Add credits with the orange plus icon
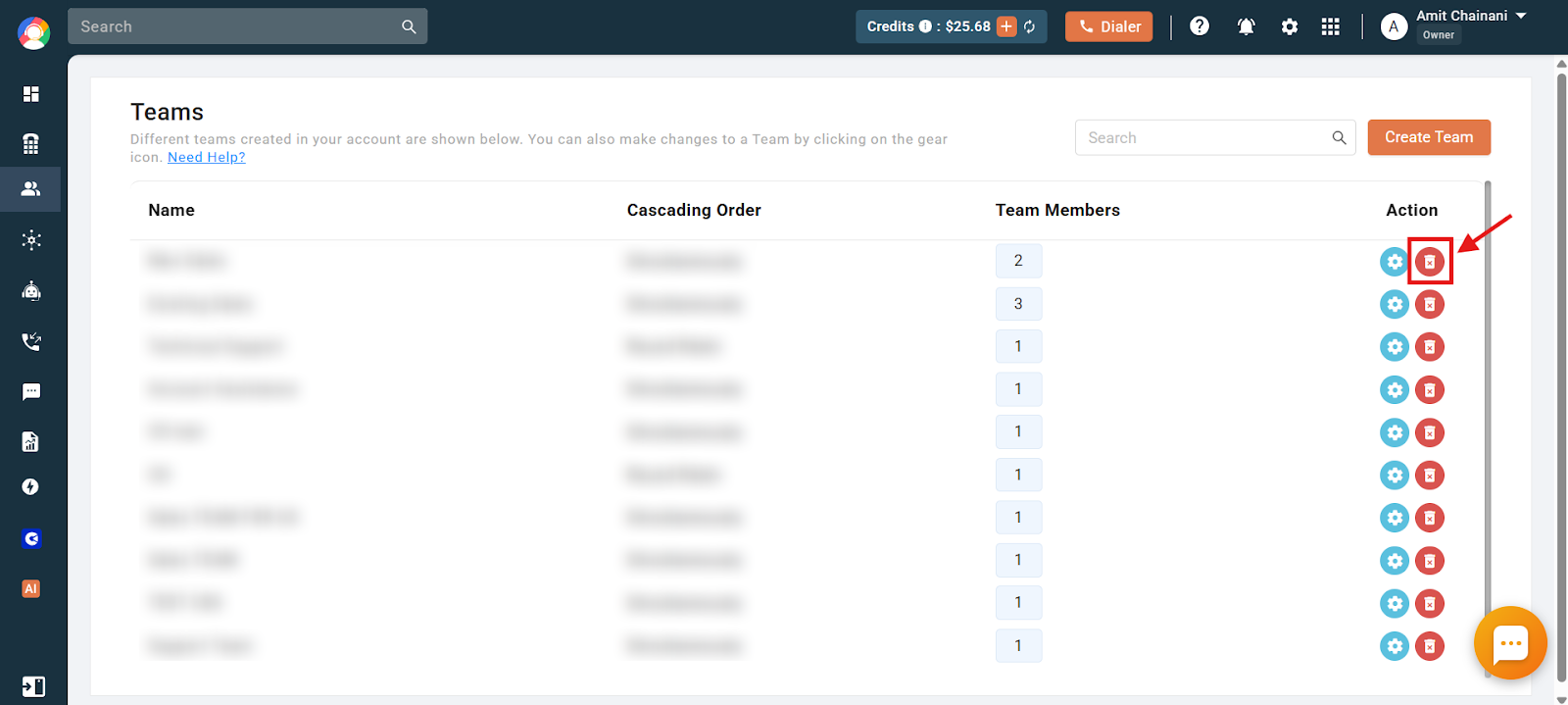The width and height of the screenshot is (1568, 705). pos(1006,26)
